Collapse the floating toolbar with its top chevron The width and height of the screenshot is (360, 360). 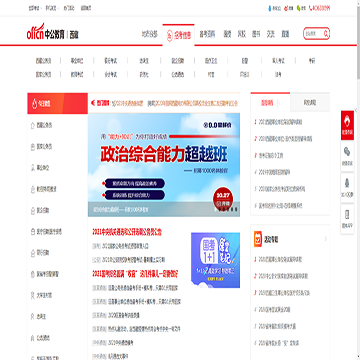tap(356, 110)
